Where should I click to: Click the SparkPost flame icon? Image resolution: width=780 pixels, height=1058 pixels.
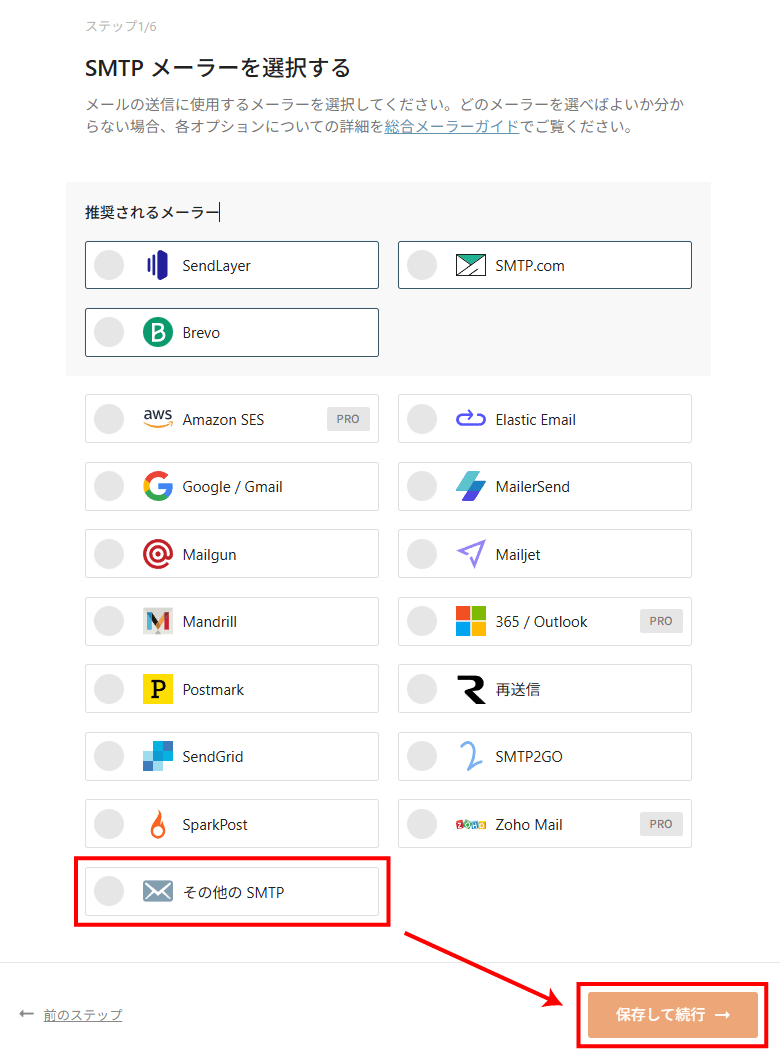point(158,824)
